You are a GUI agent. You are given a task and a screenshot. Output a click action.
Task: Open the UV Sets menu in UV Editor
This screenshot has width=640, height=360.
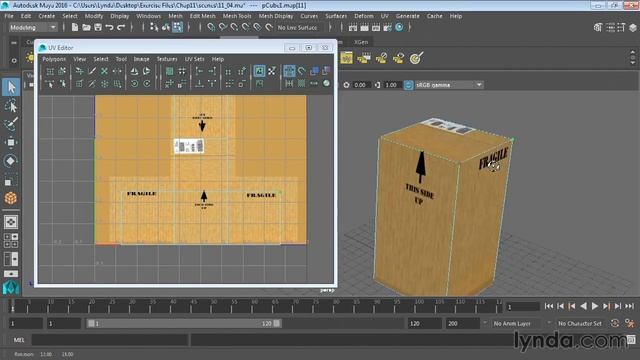[194, 59]
